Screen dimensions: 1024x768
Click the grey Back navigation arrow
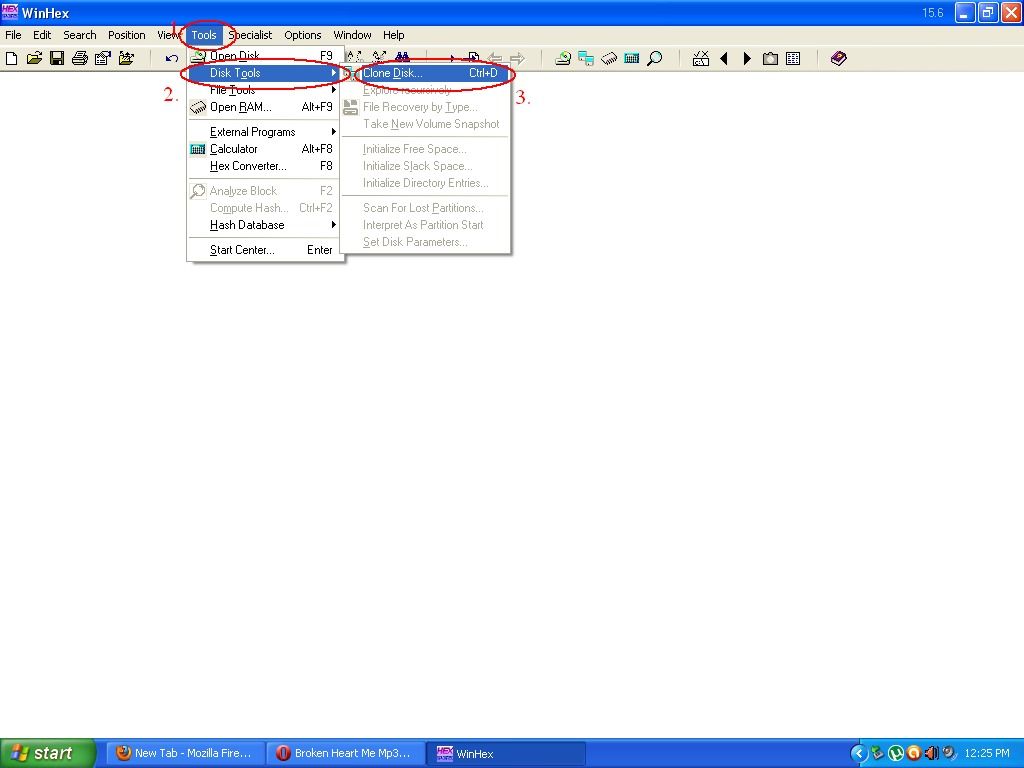[x=495, y=59]
